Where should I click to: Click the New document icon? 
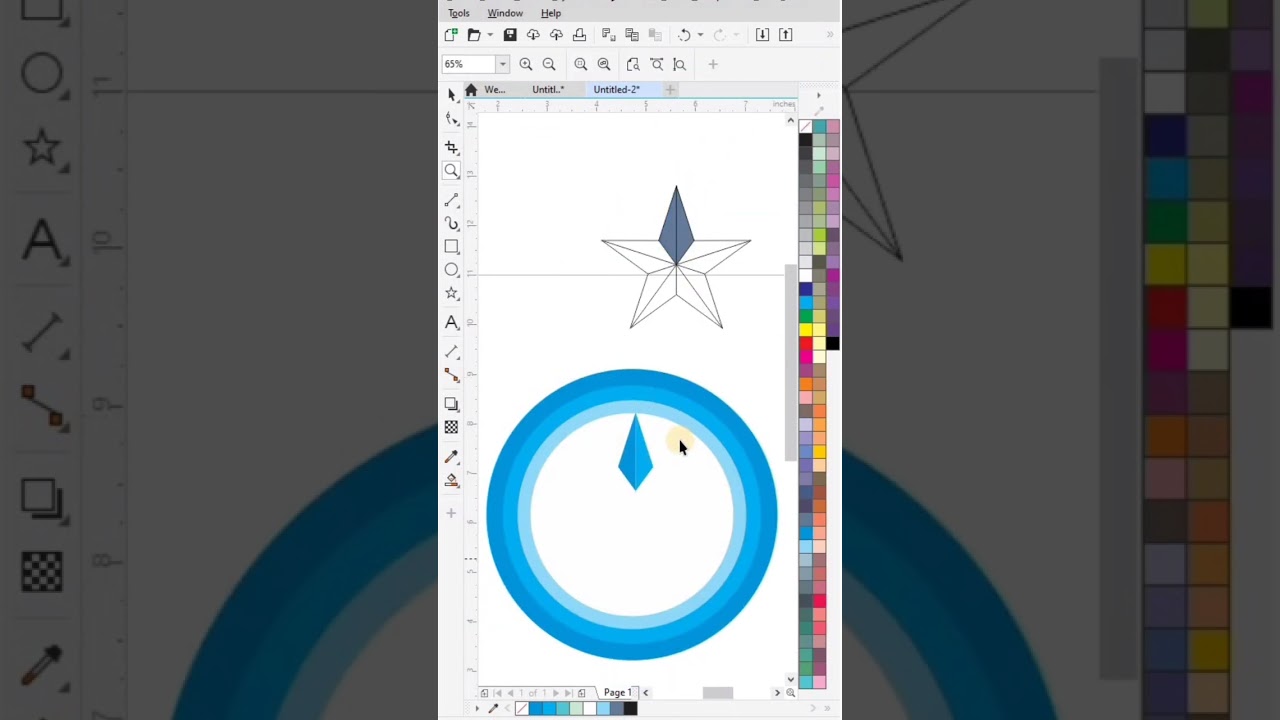click(x=451, y=35)
